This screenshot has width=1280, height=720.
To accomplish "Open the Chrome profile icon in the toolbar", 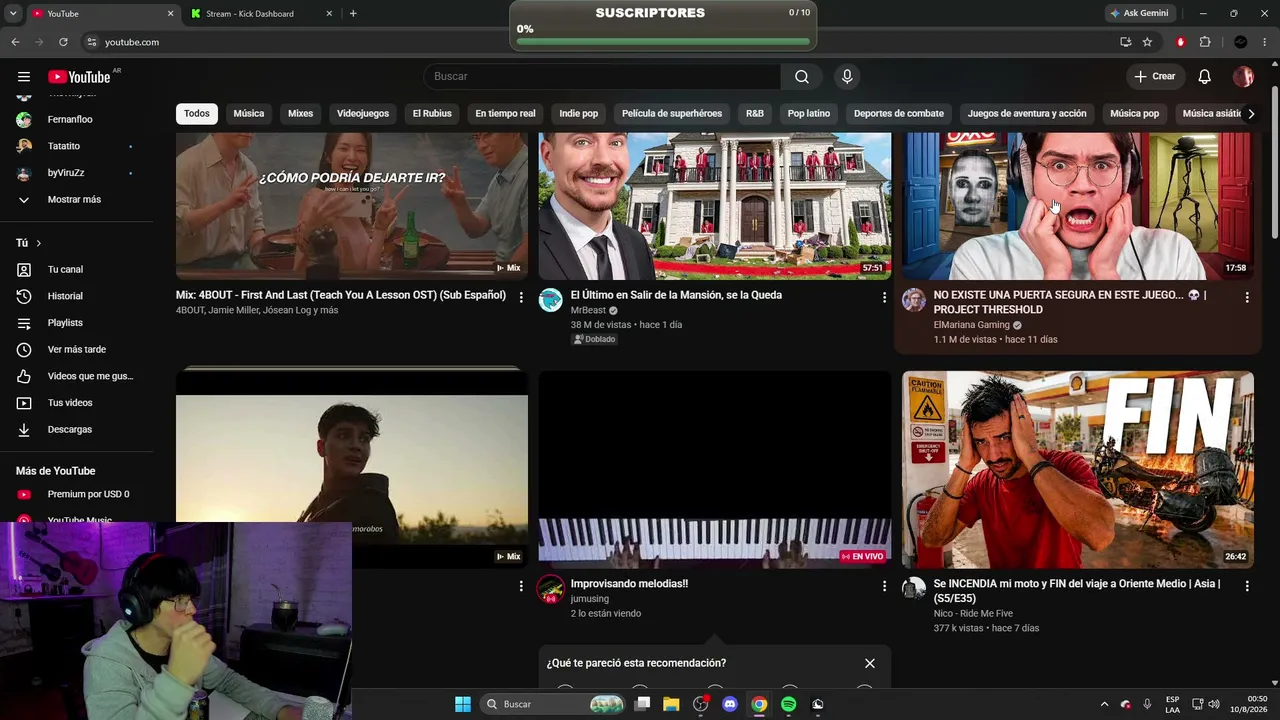I will pos(1241,42).
